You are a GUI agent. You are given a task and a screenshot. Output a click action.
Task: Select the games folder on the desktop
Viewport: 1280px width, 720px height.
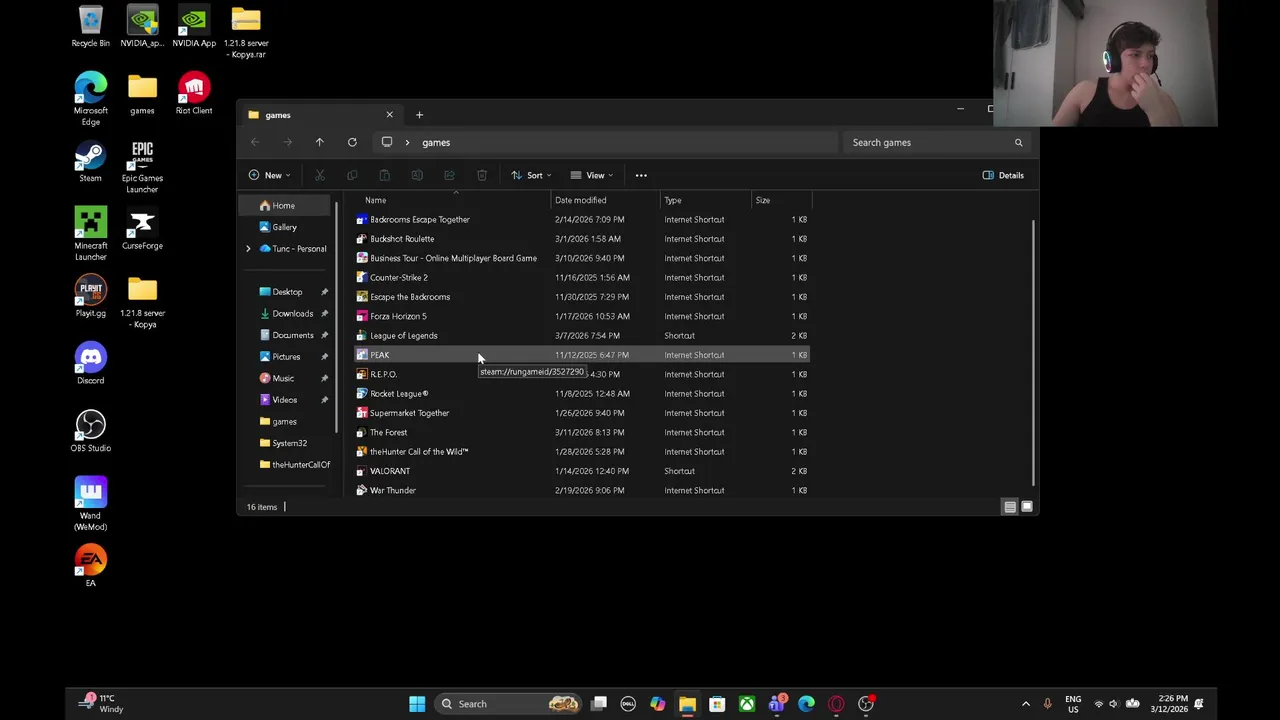[x=142, y=94]
